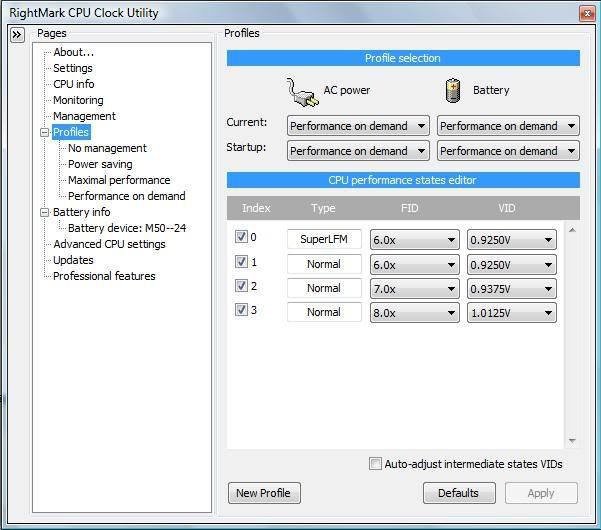Image resolution: width=601 pixels, height=530 pixels.
Task: Click the Normal type field for index 2
Action: (x=324, y=288)
